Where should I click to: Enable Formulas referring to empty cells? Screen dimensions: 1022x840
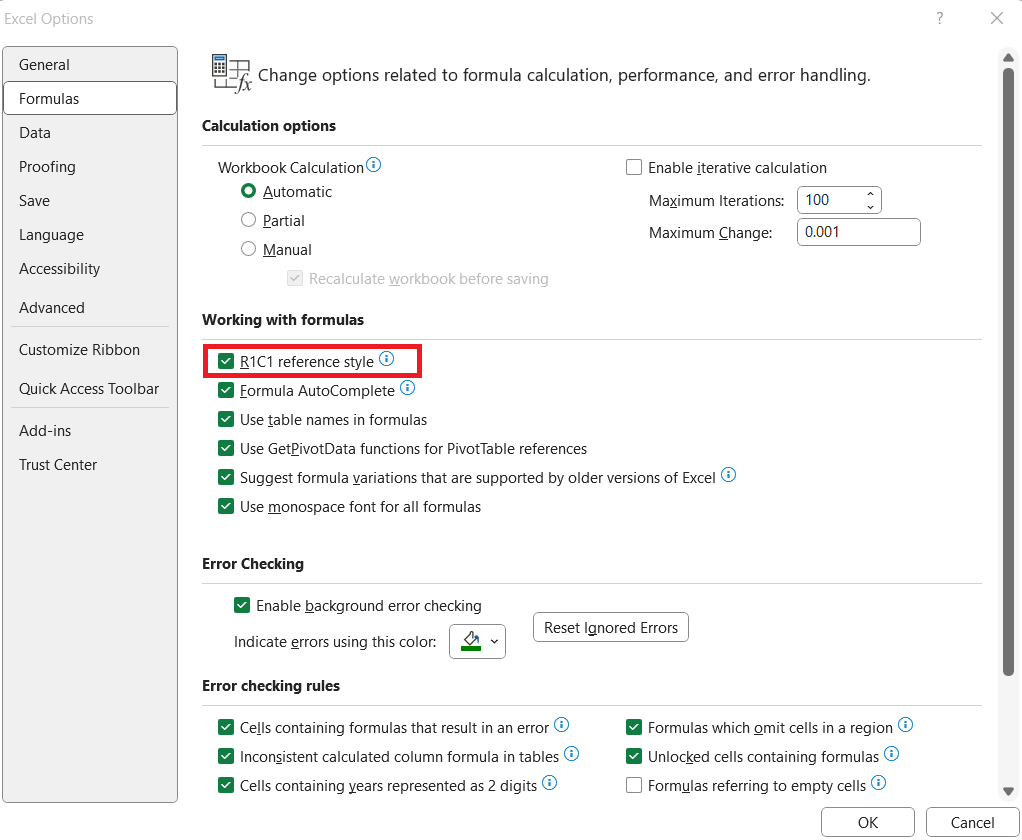tap(634, 785)
